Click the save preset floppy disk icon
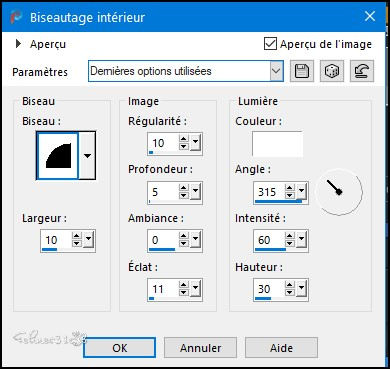The image size is (390, 369). click(302, 71)
